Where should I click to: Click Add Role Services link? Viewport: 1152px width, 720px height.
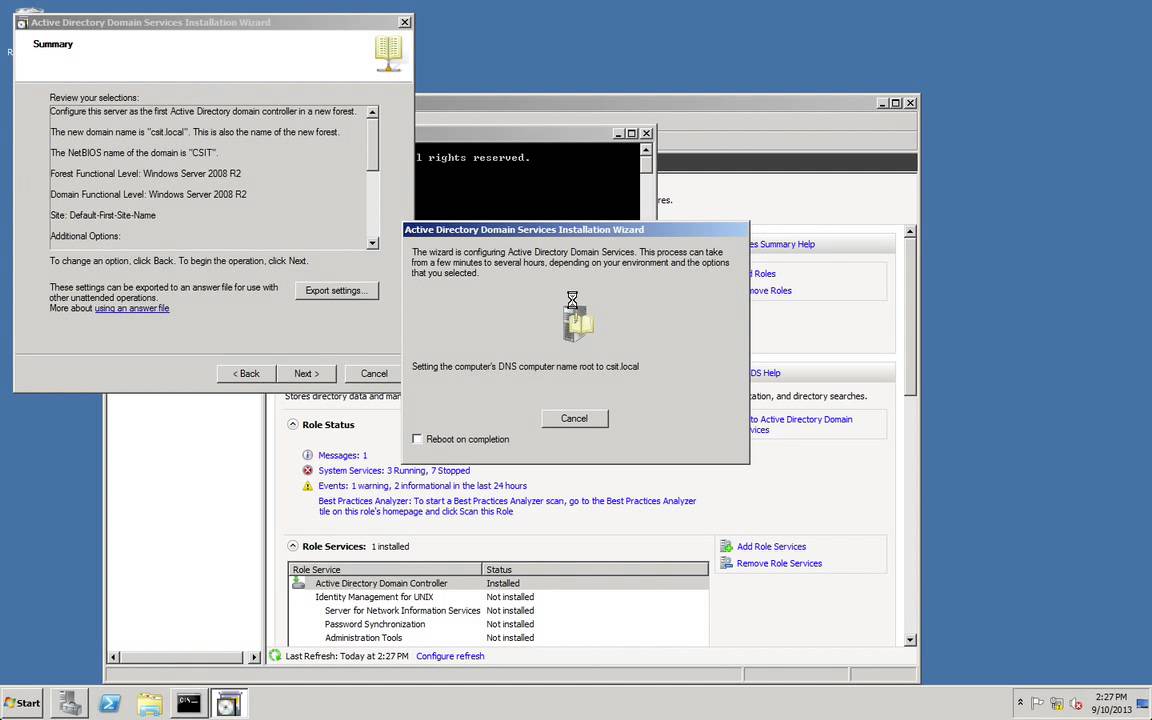pyautogui.click(x=771, y=547)
